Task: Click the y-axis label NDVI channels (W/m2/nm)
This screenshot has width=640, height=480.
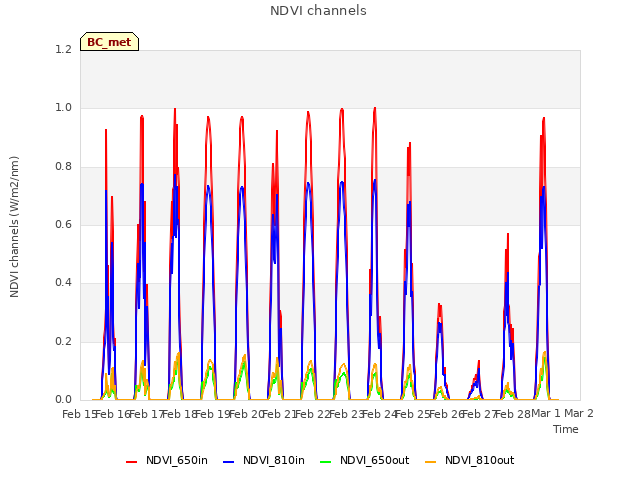Action: (x=14, y=227)
